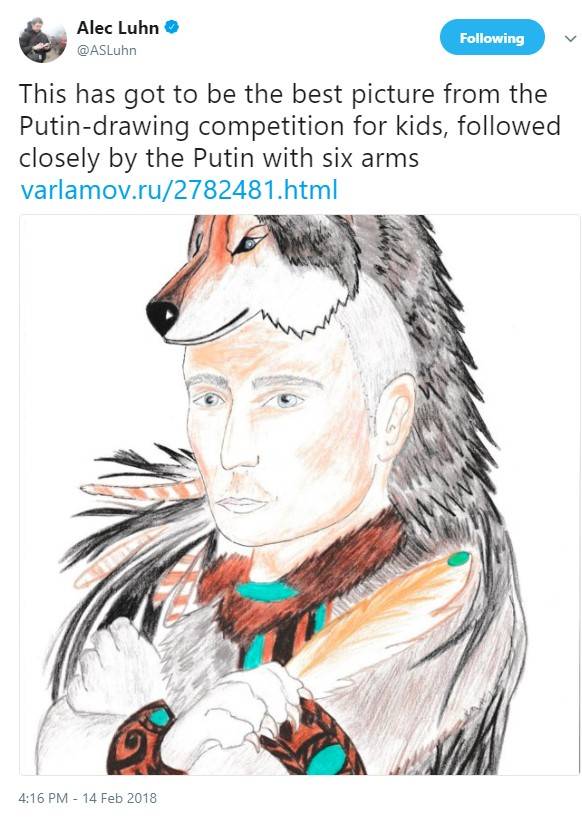The image size is (582, 818).
Task: Click the tweet text mentioning six arms
Action: pos(219,158)
